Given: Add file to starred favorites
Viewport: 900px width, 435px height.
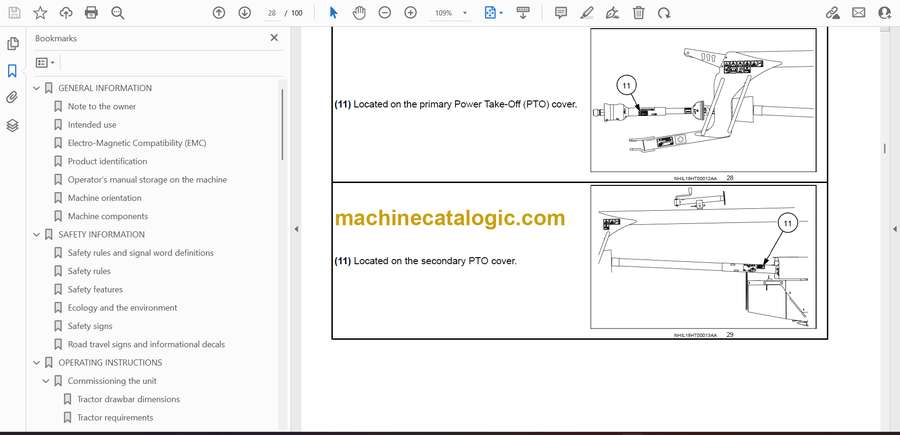Looking at the screenshot, I should 40,13.
